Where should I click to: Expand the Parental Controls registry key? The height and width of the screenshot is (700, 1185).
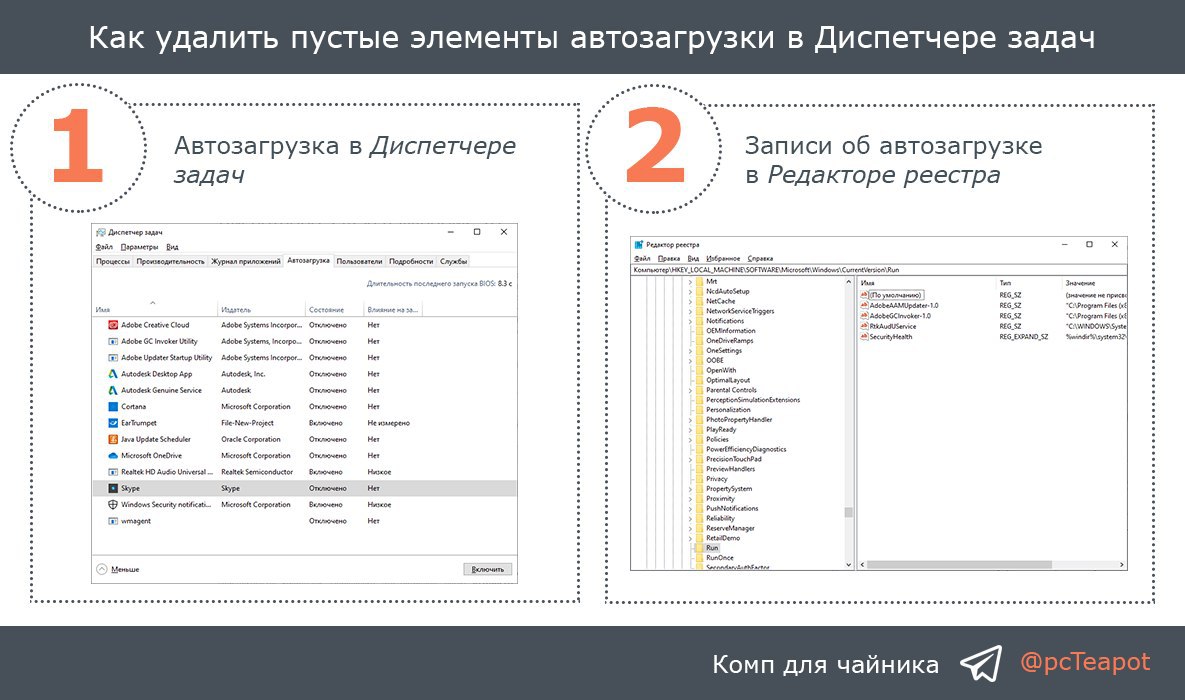[690, 390]
